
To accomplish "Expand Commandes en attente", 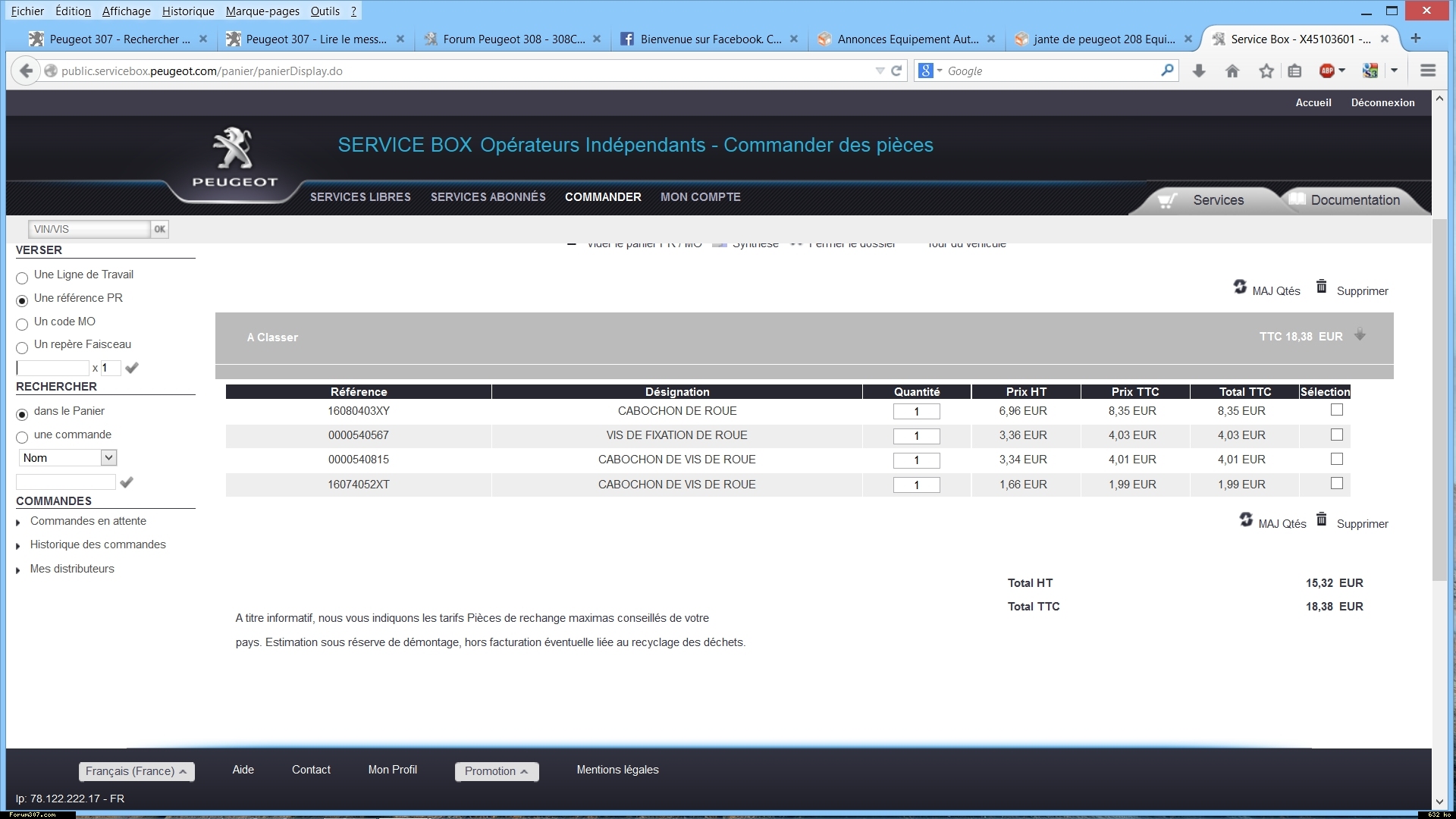I will pyautogui.click(x=88, y=521).
